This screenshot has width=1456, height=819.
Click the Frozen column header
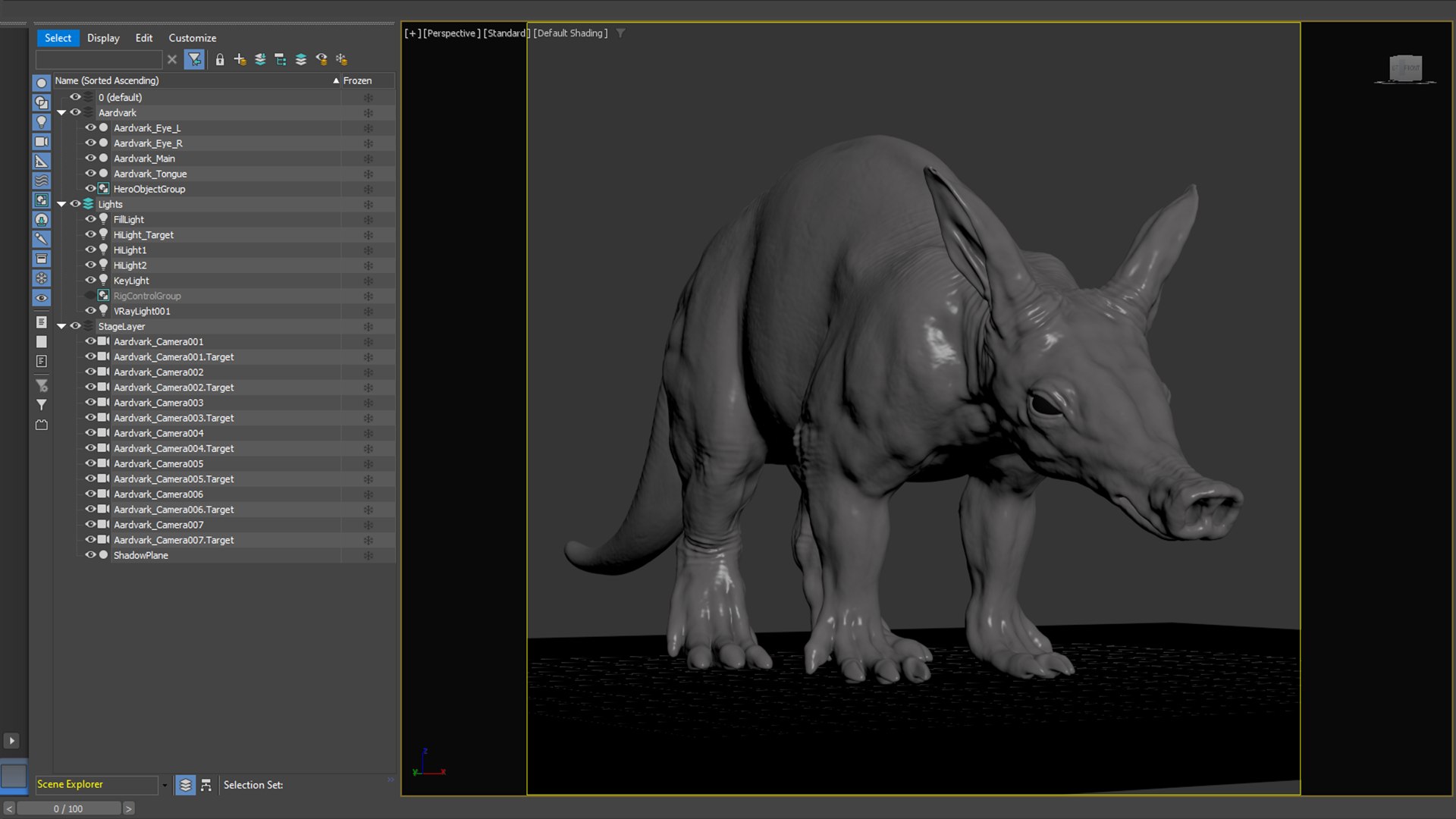point(368,80)
